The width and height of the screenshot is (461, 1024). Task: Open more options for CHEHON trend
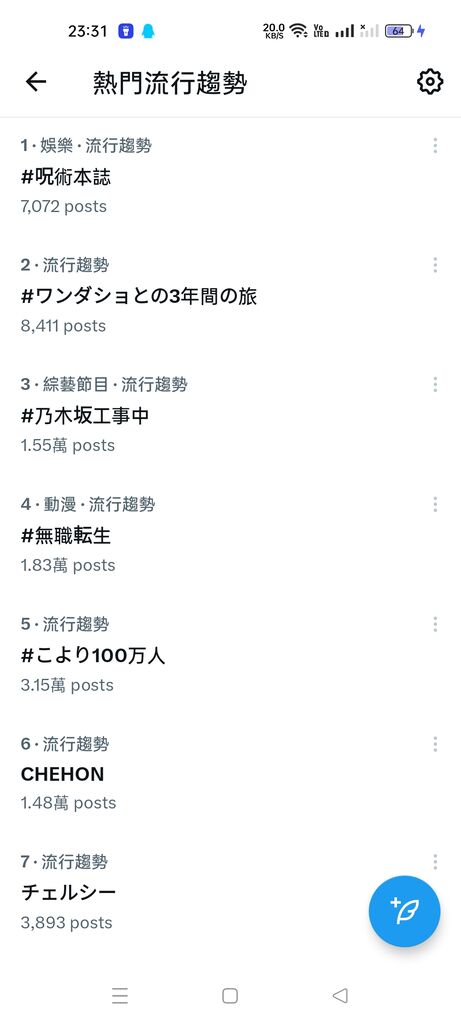coord(435,744)
